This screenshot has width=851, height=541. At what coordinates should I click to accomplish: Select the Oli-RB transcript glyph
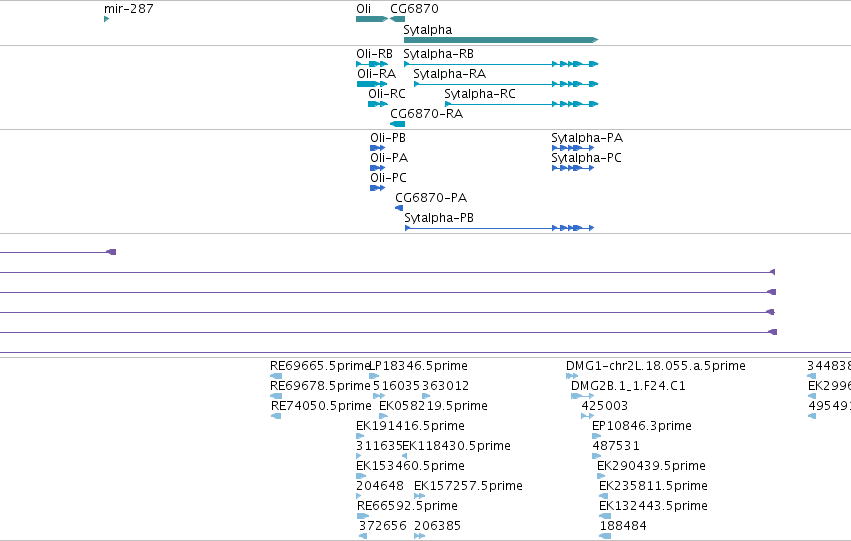pos(372,64)
